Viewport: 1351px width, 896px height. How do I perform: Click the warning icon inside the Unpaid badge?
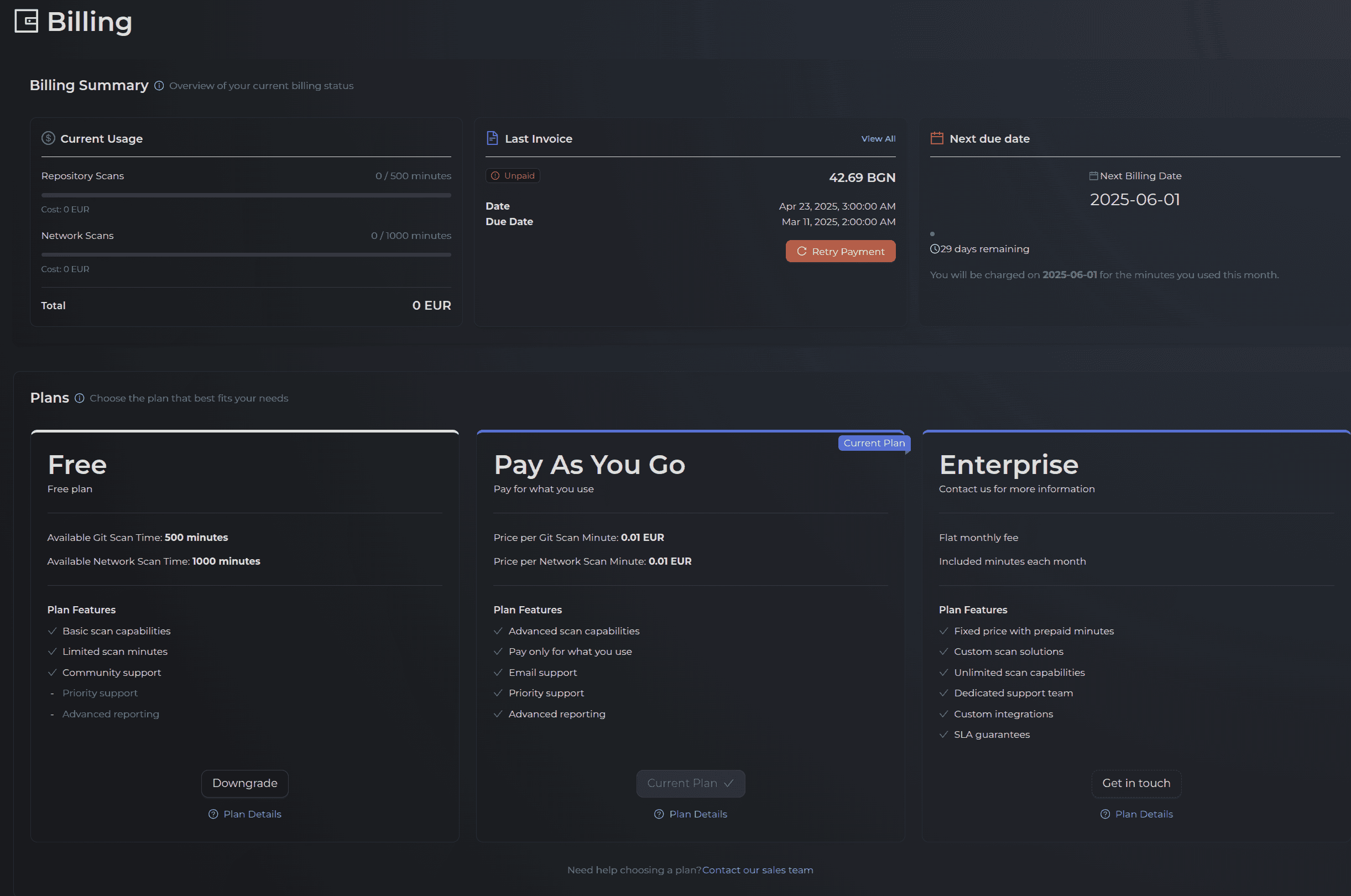(x=495, y=175)
